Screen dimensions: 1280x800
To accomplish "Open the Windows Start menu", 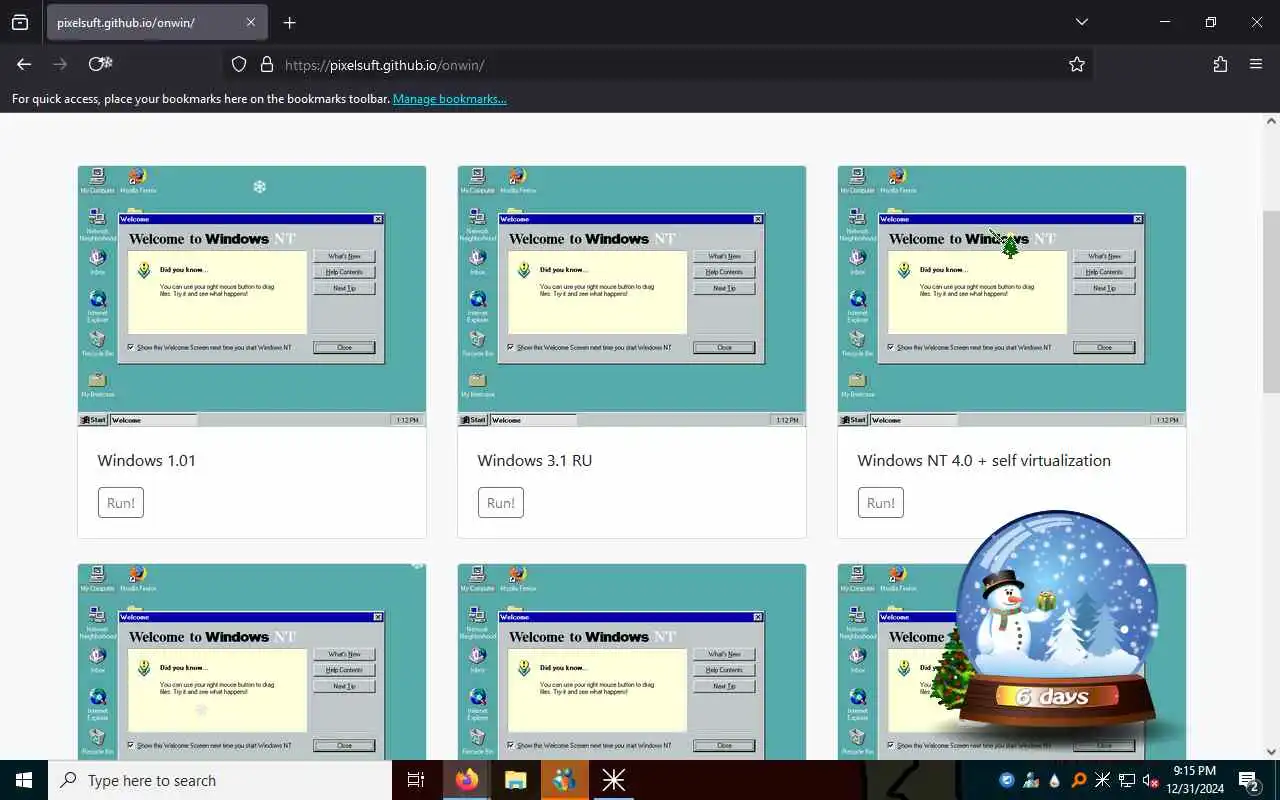I will click(x=24, y=780).
